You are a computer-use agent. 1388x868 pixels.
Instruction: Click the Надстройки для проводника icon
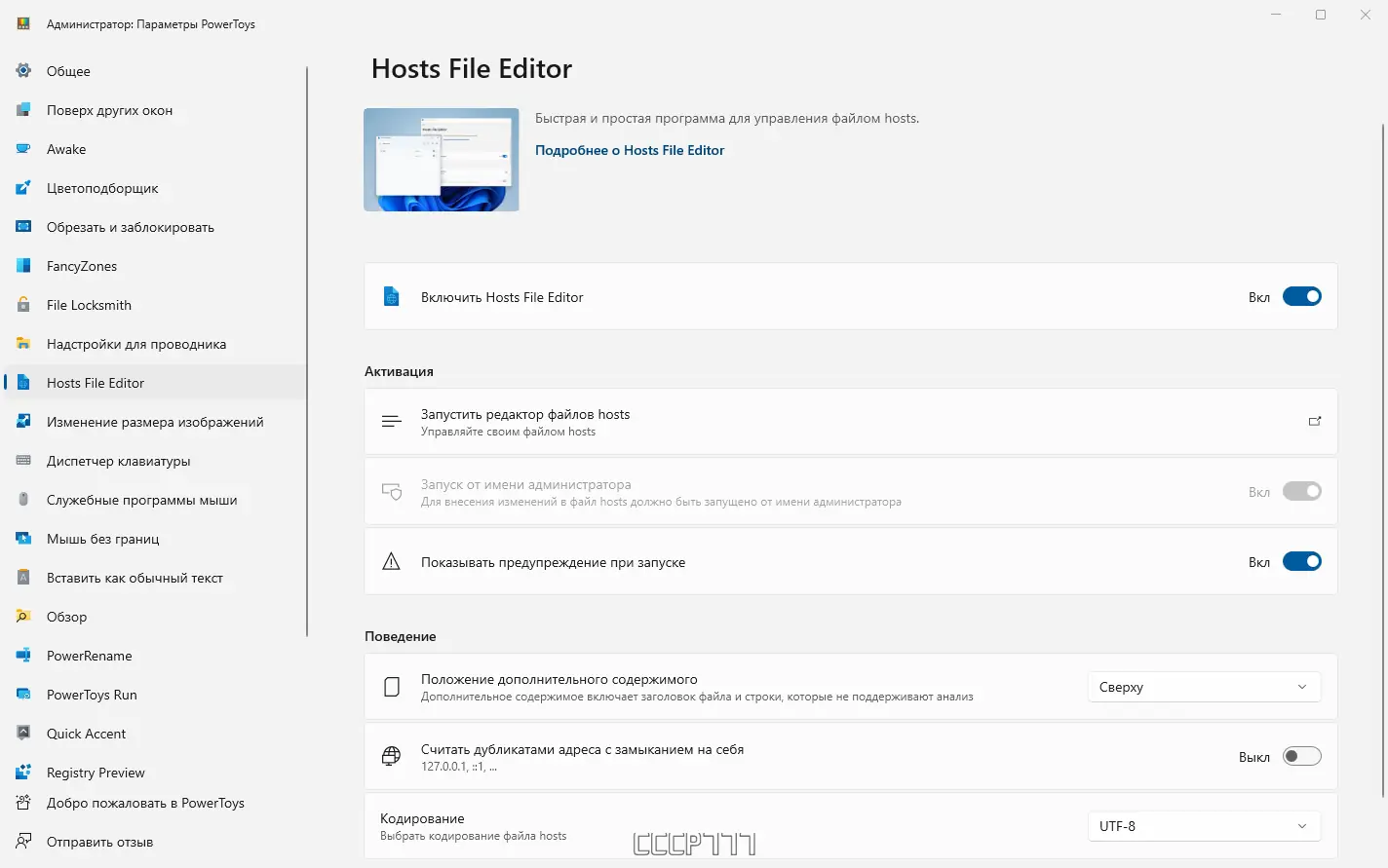pos(23,343)
